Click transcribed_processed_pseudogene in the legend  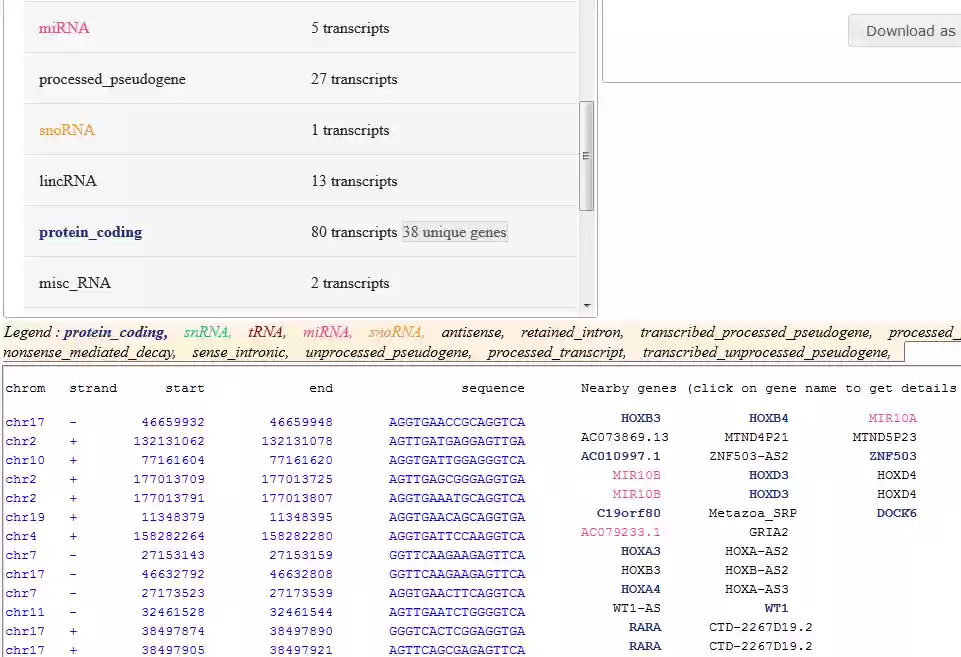click(x=756, y=332)
